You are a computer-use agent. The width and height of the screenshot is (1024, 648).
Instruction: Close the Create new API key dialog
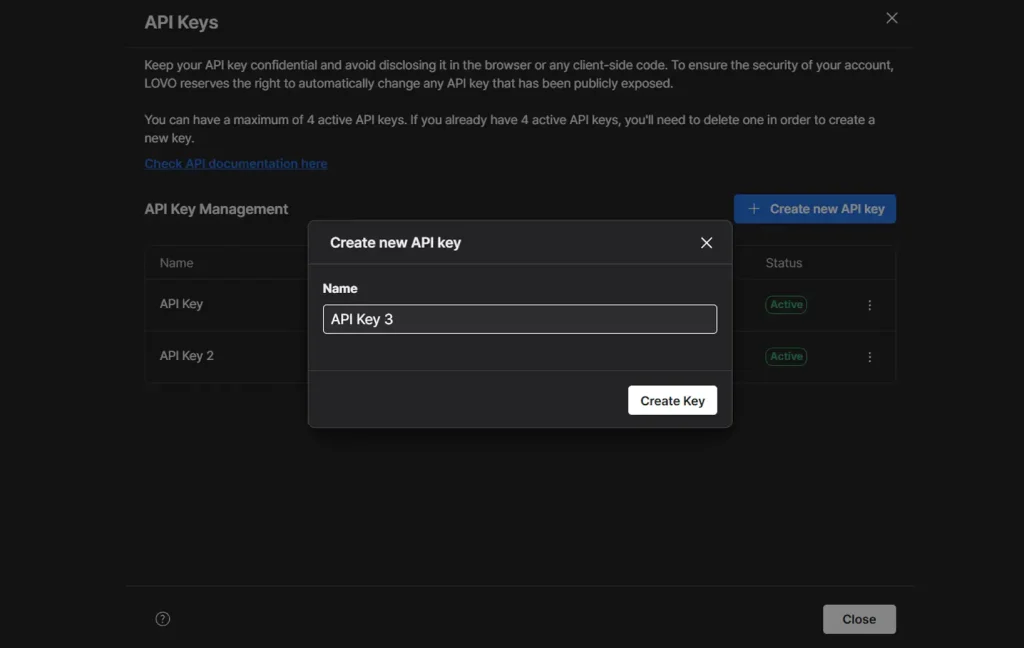coord(706,243)
